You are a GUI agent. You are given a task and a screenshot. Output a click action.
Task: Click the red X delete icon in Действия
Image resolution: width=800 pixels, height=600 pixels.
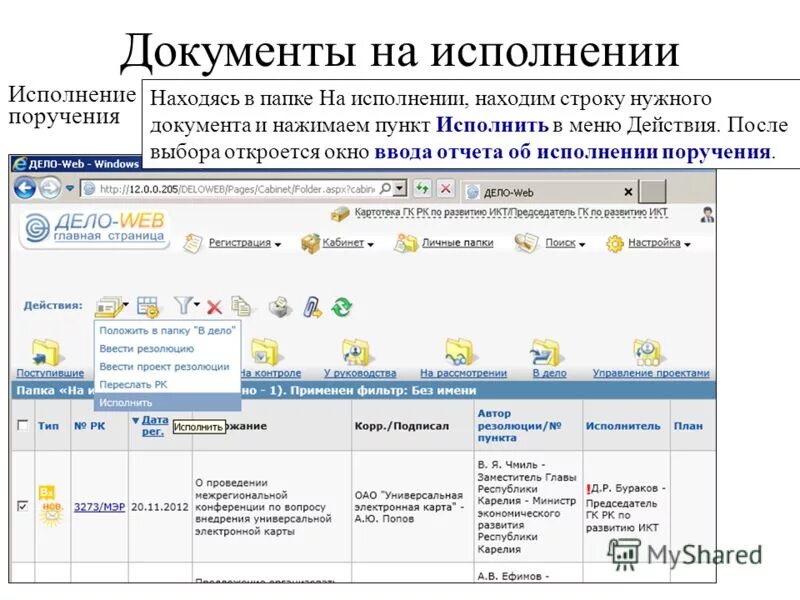point(214,307)
